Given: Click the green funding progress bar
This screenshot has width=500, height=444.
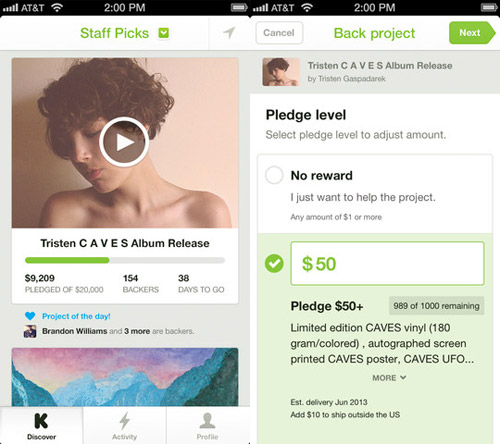Looking at the screenshot, I should click(x=67, y=260).
